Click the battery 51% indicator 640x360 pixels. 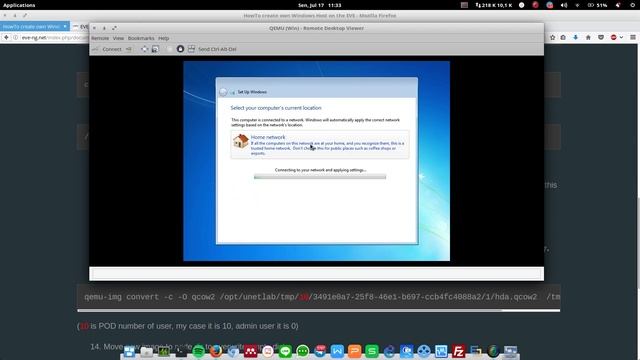click(598, 5)
